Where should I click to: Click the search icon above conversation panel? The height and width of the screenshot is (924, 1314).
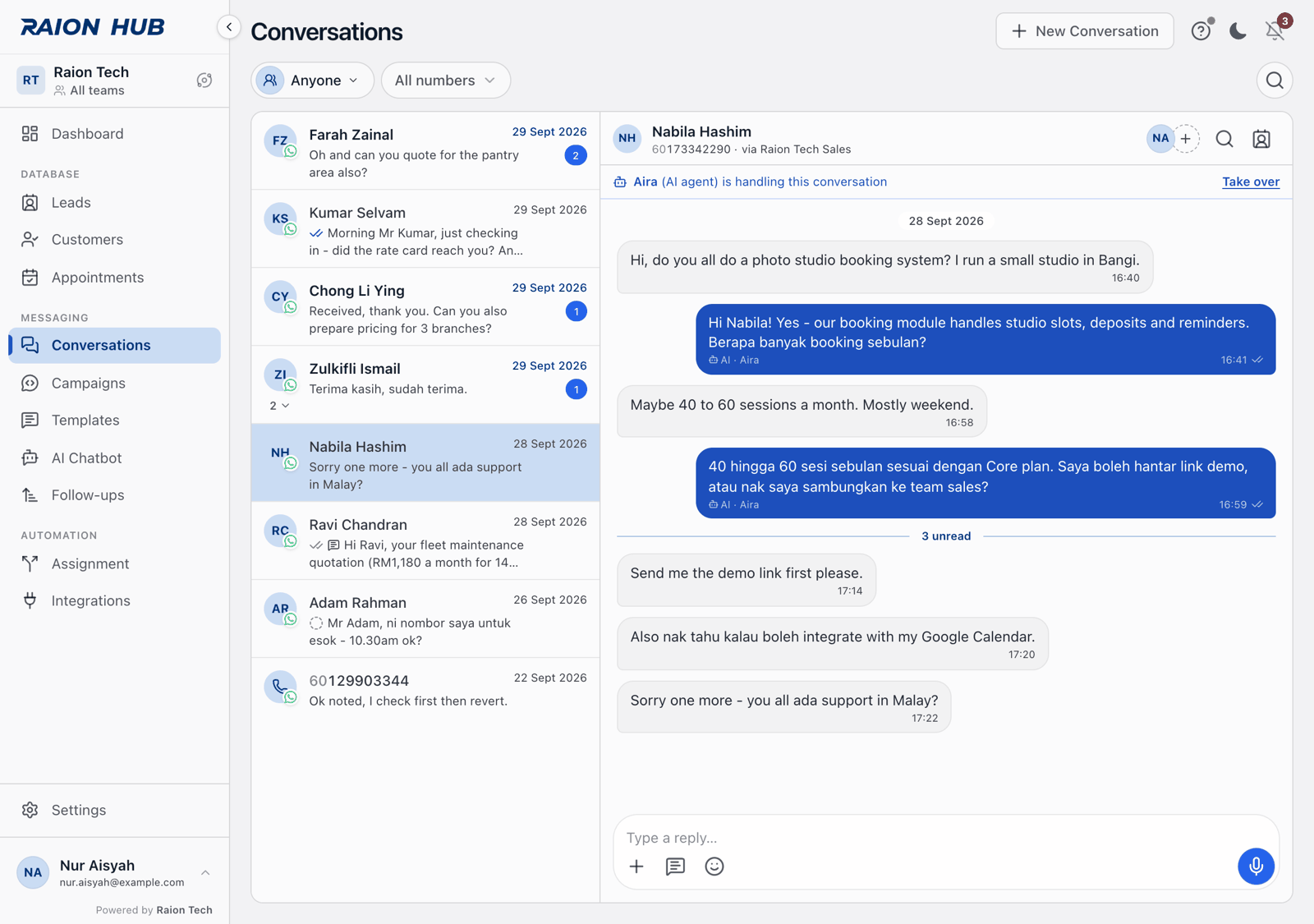point(1275,80)
